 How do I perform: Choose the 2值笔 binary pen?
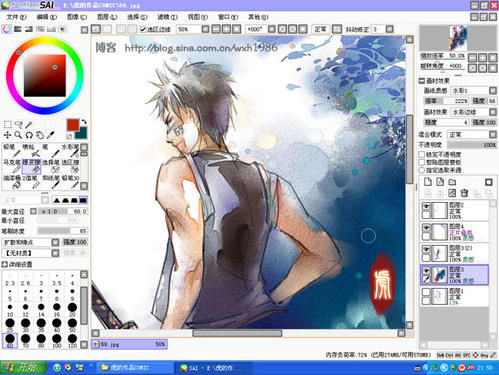tap(31, 182)
